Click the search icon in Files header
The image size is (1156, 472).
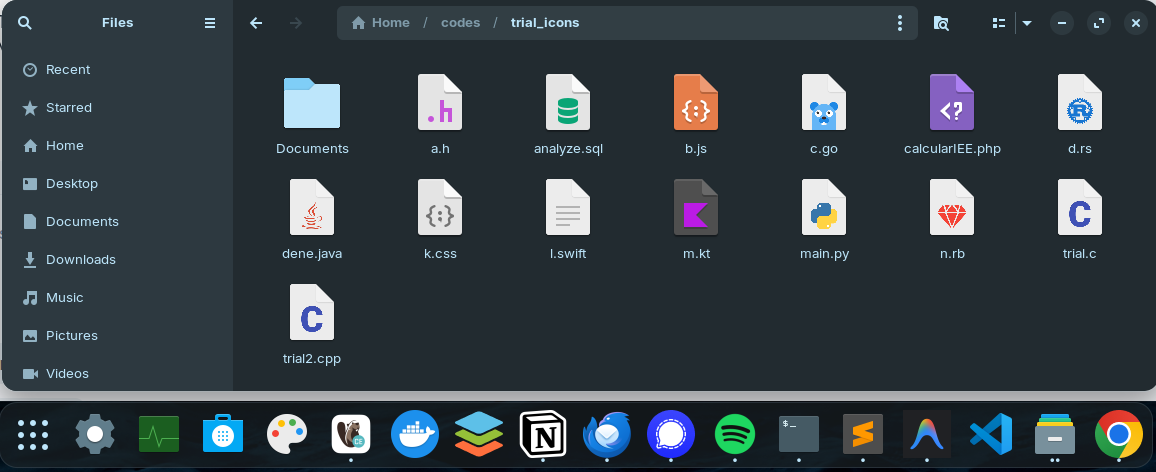[x=25, y=23]
